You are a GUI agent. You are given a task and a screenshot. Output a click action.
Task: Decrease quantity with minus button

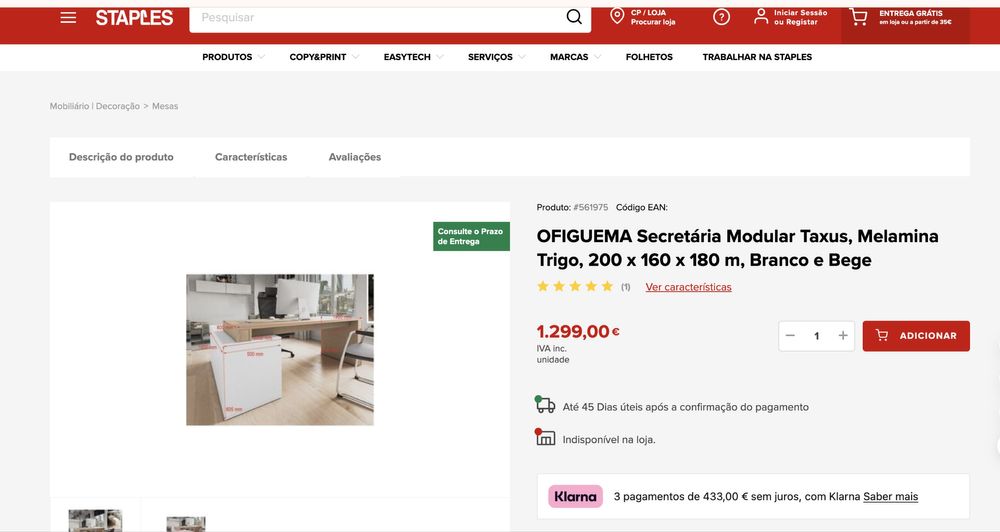coord(790,336)
